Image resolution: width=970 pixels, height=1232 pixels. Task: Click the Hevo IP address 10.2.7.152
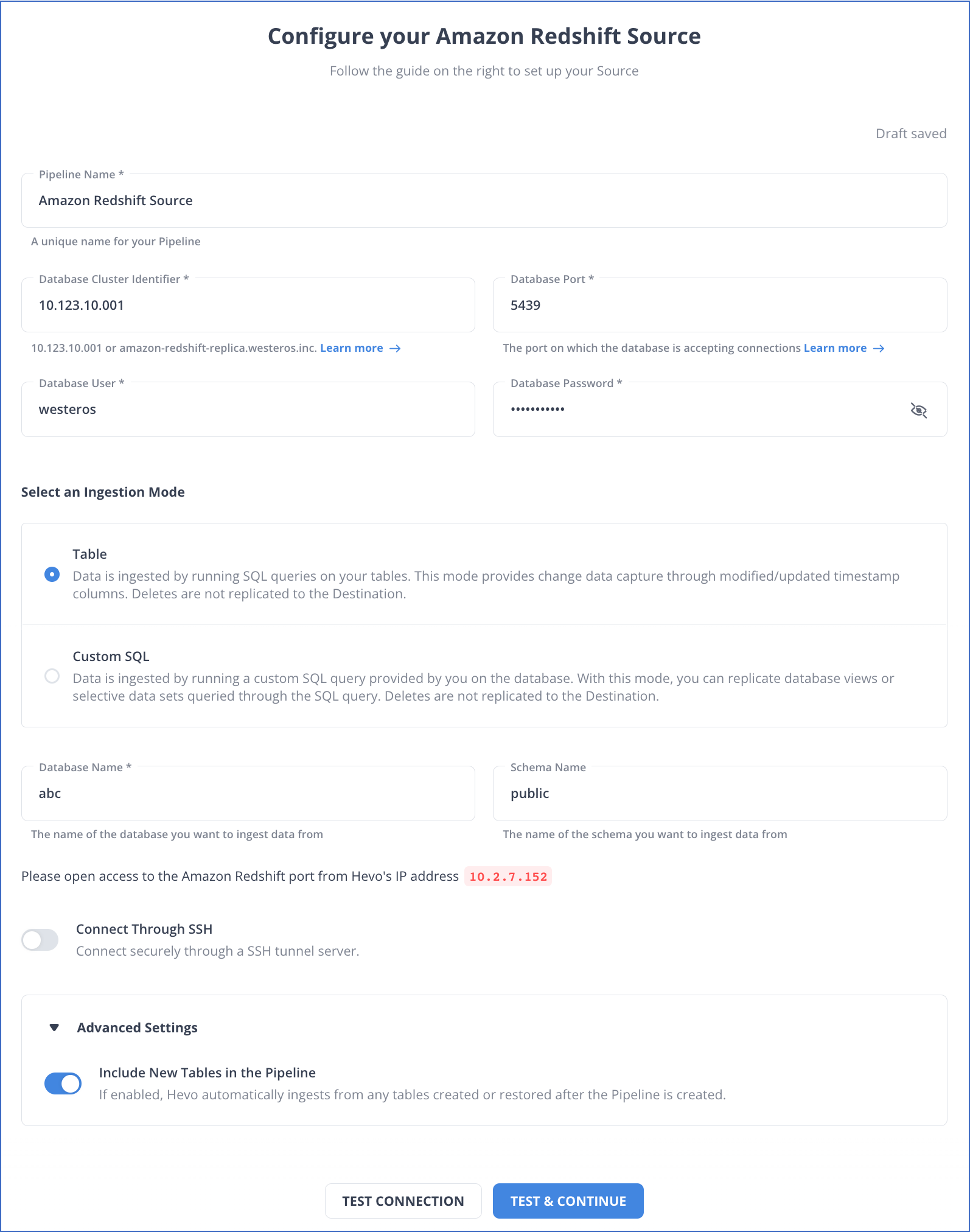point(508,877)
